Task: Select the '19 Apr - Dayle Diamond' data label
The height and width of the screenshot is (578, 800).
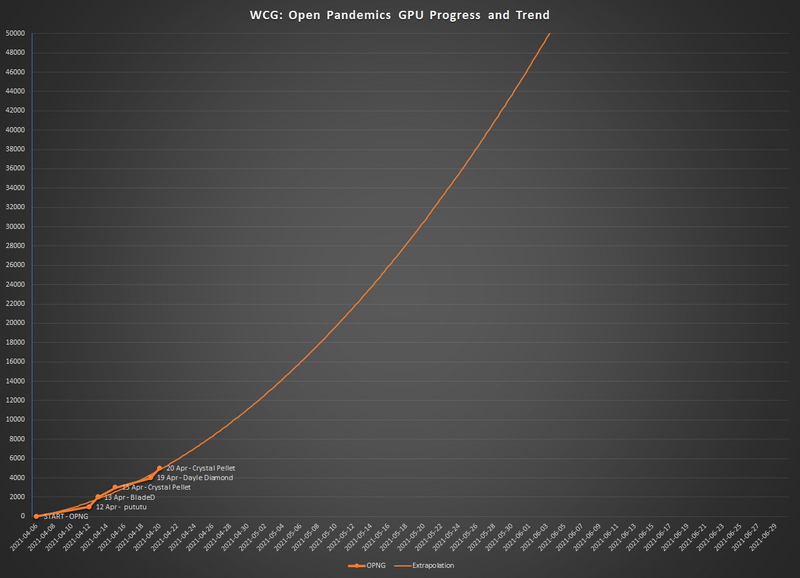Action: tap(194, 478)
